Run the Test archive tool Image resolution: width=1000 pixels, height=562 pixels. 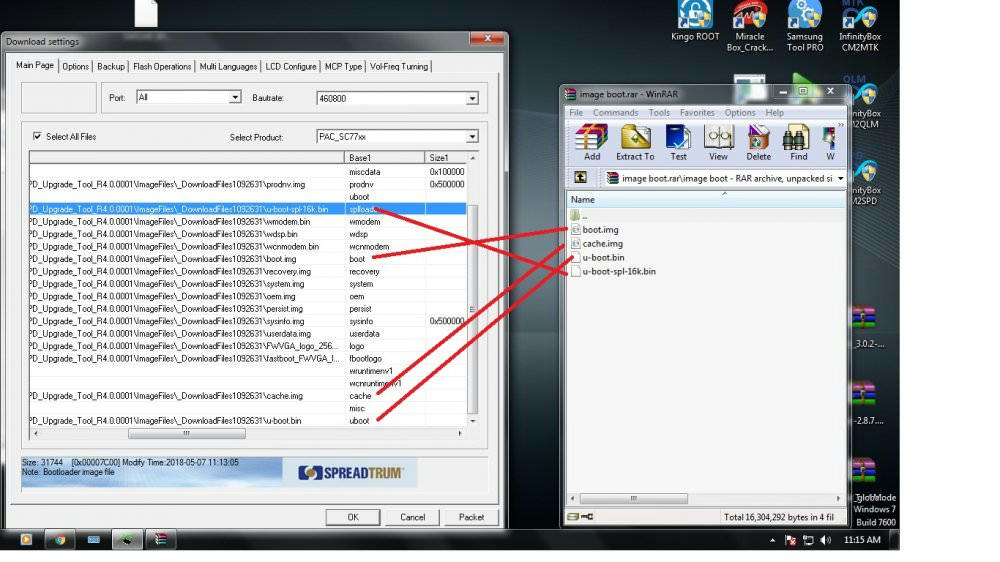pyautogui.click(x=678, y=141)
